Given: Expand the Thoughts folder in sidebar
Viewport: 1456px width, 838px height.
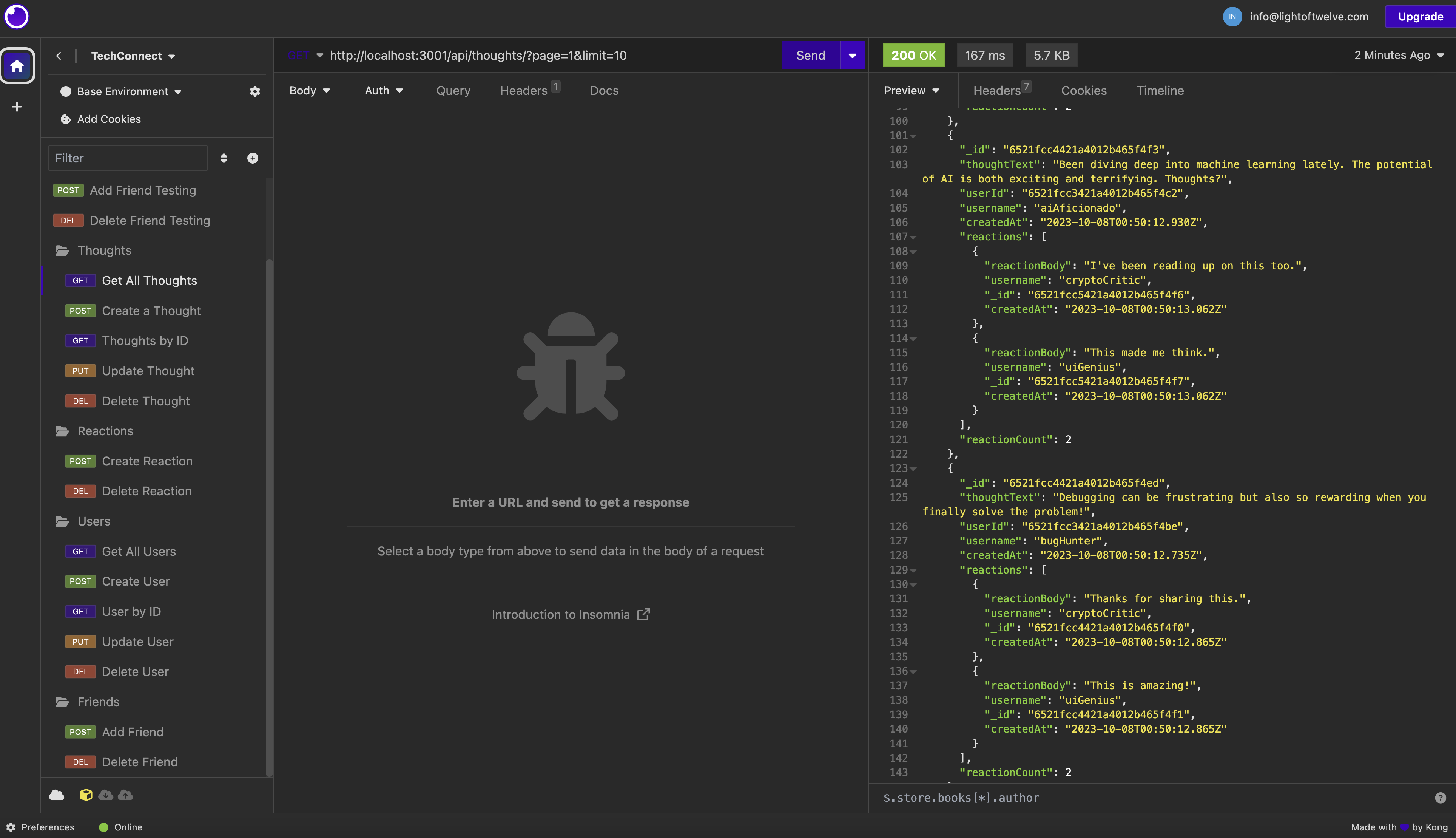Looking at the screenshot, I should [104, 250].
